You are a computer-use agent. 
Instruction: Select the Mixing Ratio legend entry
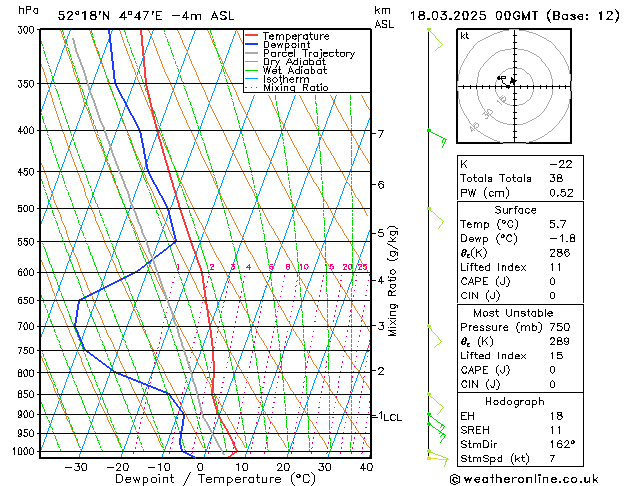tap(296, 87)
